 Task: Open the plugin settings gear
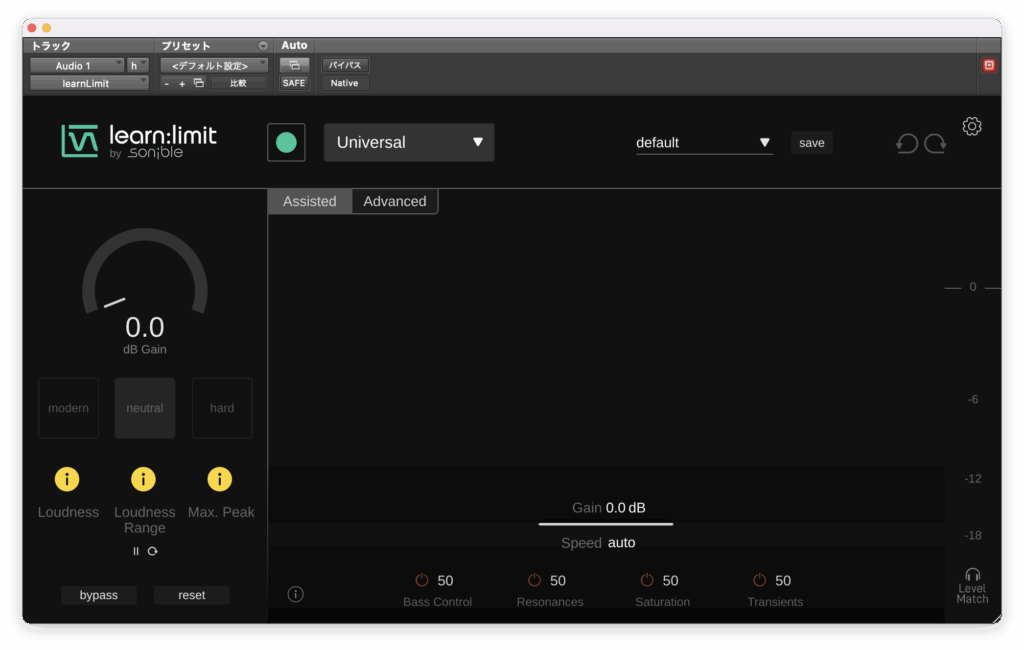pos(972,126)
